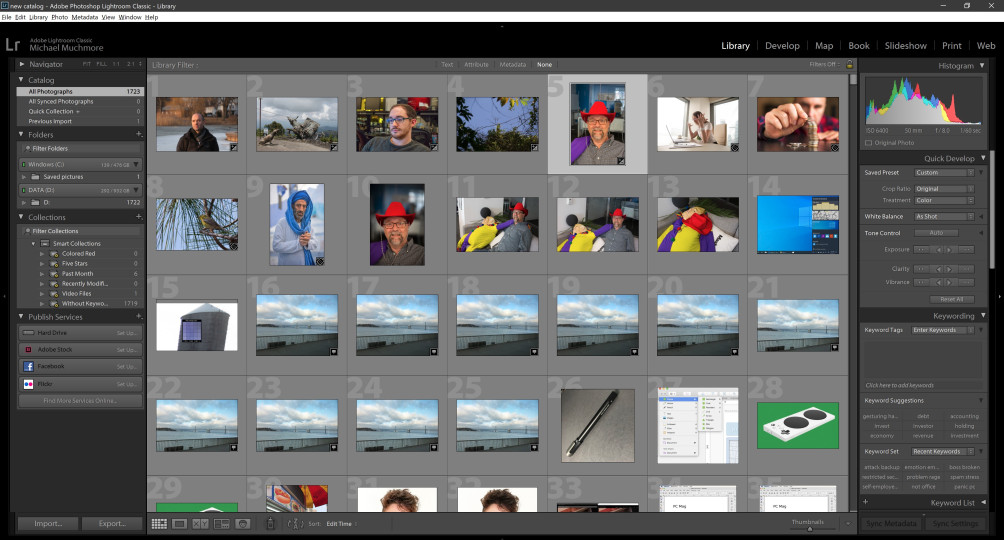Open the Slideshow module
This screenshot has width=1004, height=540.
coord(905,45)
